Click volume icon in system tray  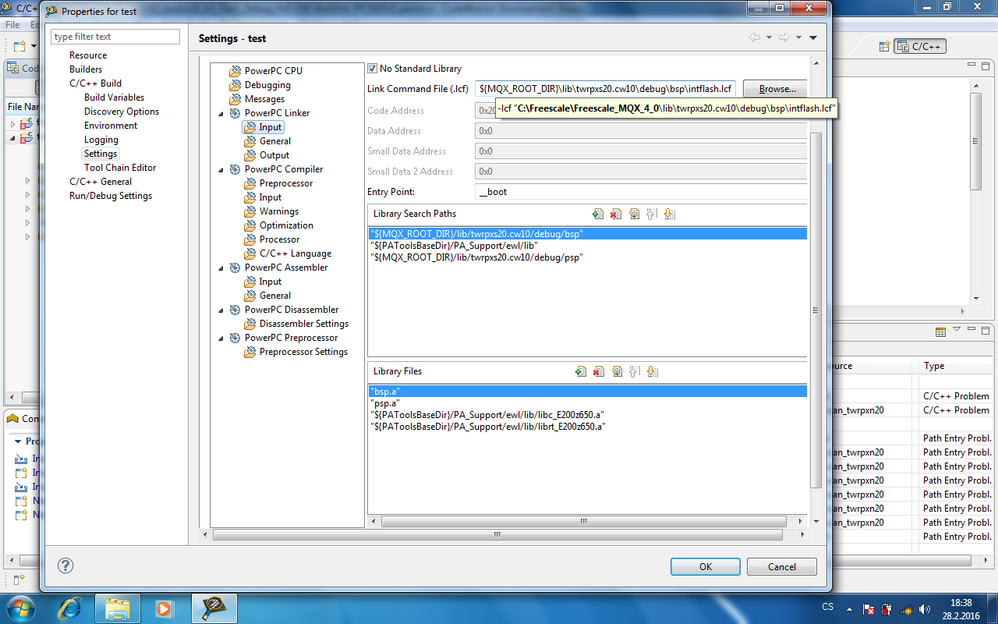925,609
